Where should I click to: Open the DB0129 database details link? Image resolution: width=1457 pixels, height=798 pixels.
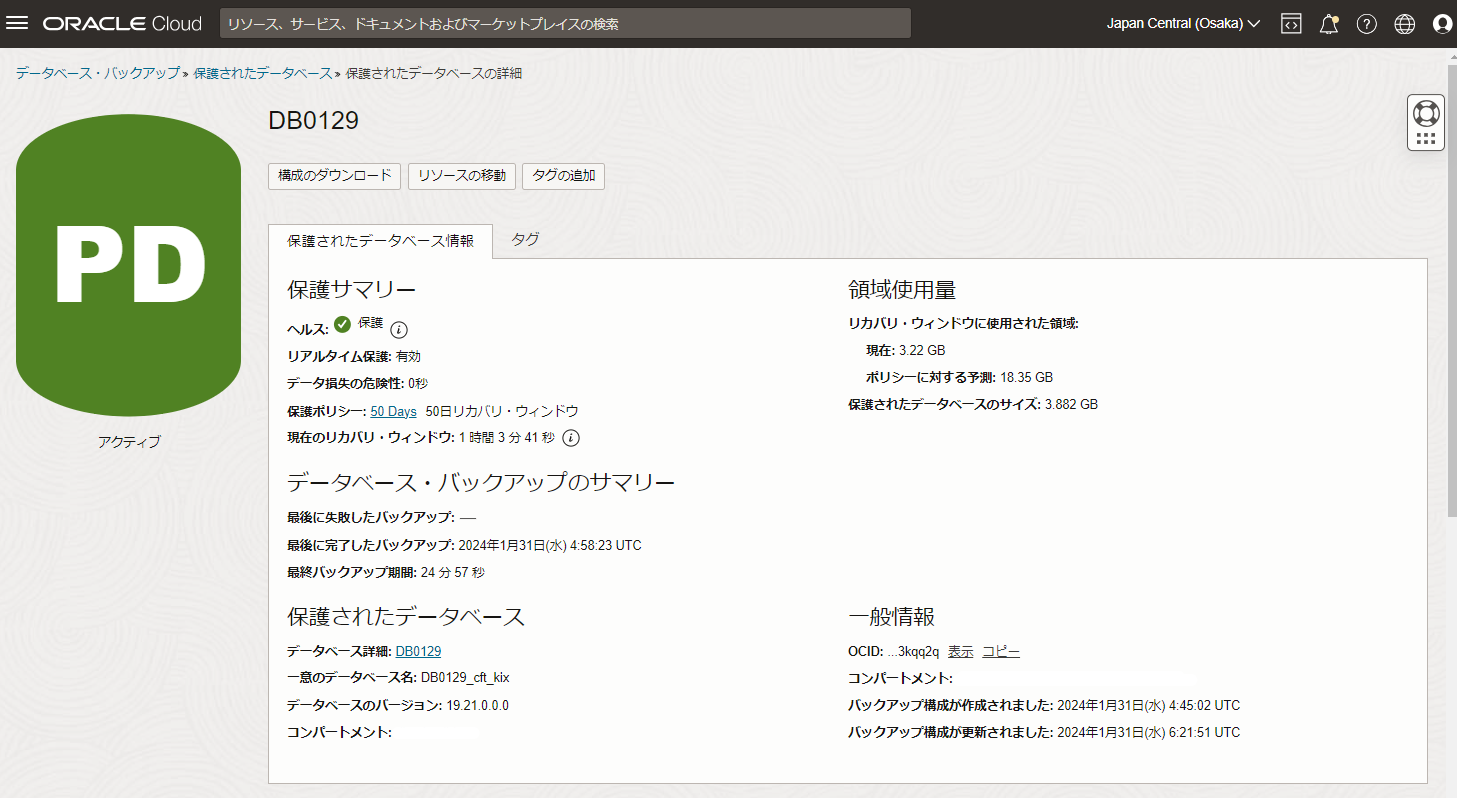(418, 651)
